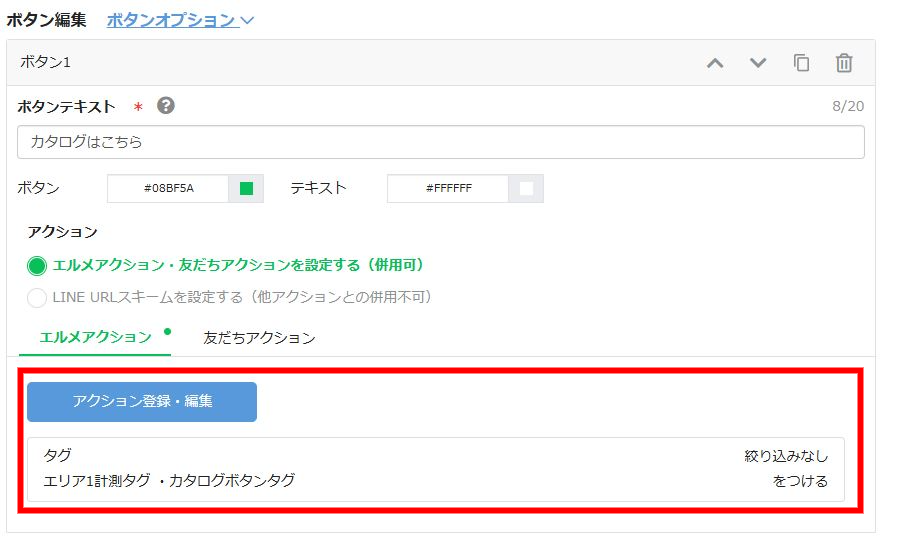Viewport: 904px width, 546px height.
Task: Open the white text color swatch
Action: pos(526,188)
